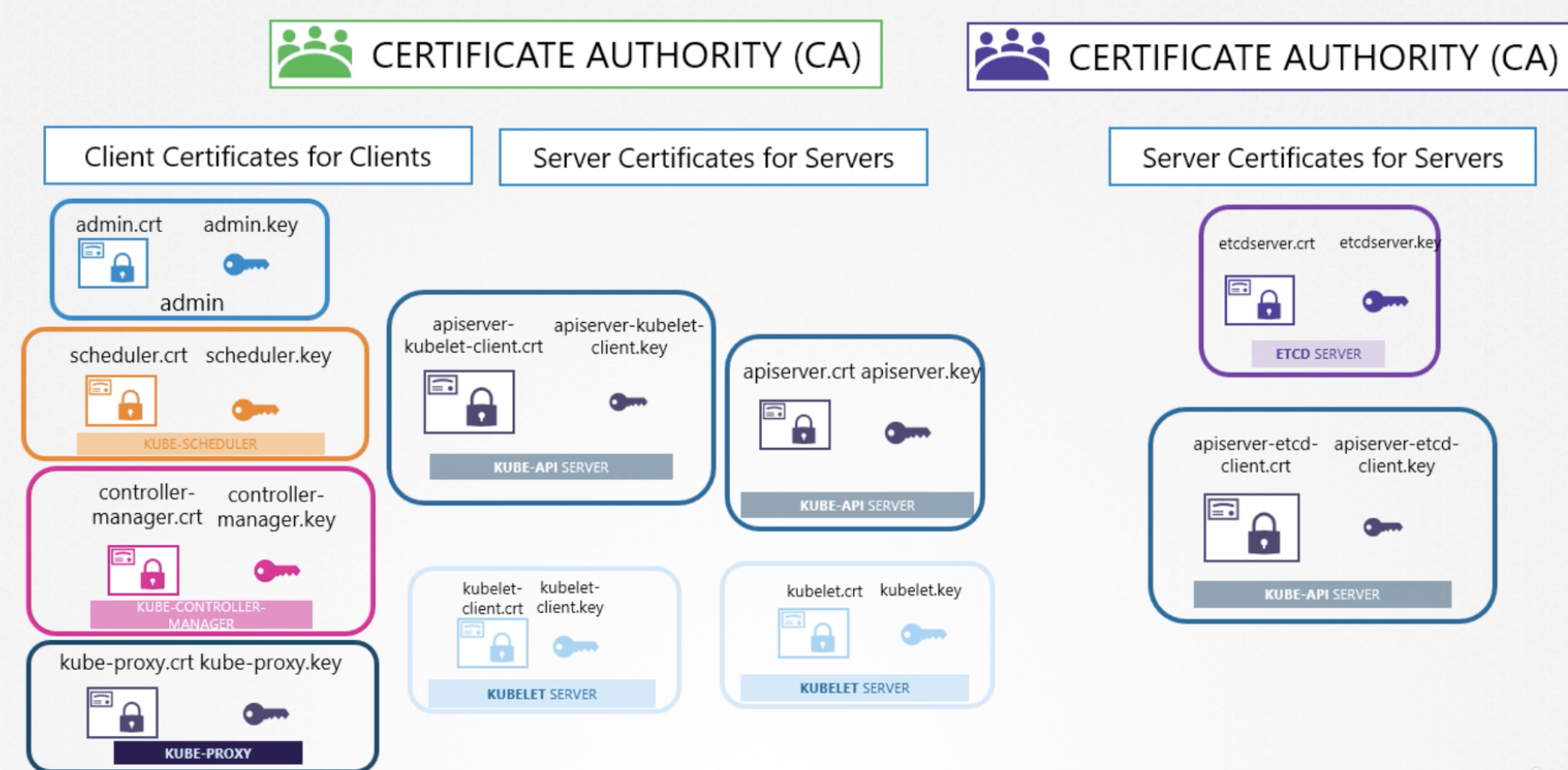Click the KUBE-PROXY dark label

click(x=208, y=753)
